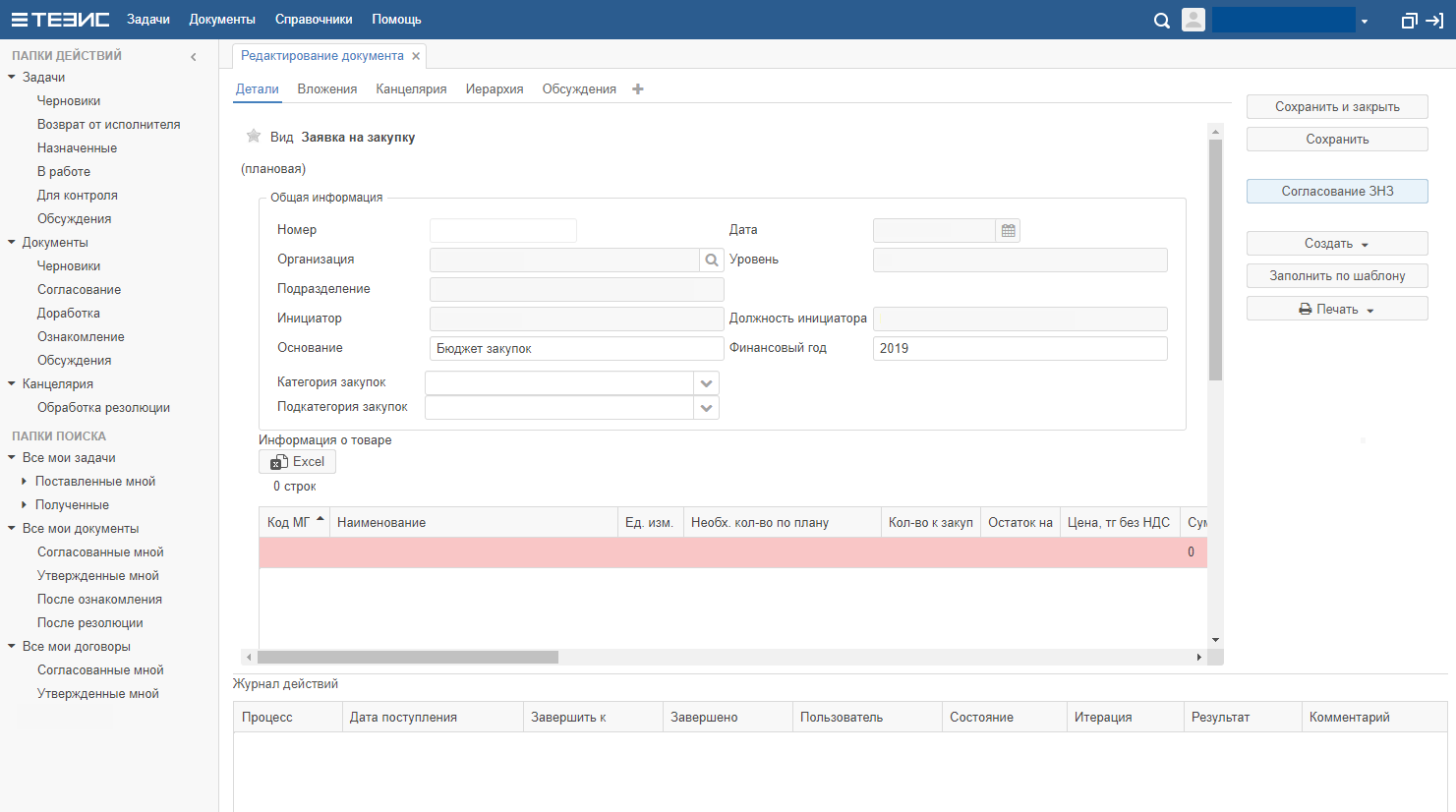Collapse the action folders sidebar arrow

pyautogui.click(x=194, y=57)
